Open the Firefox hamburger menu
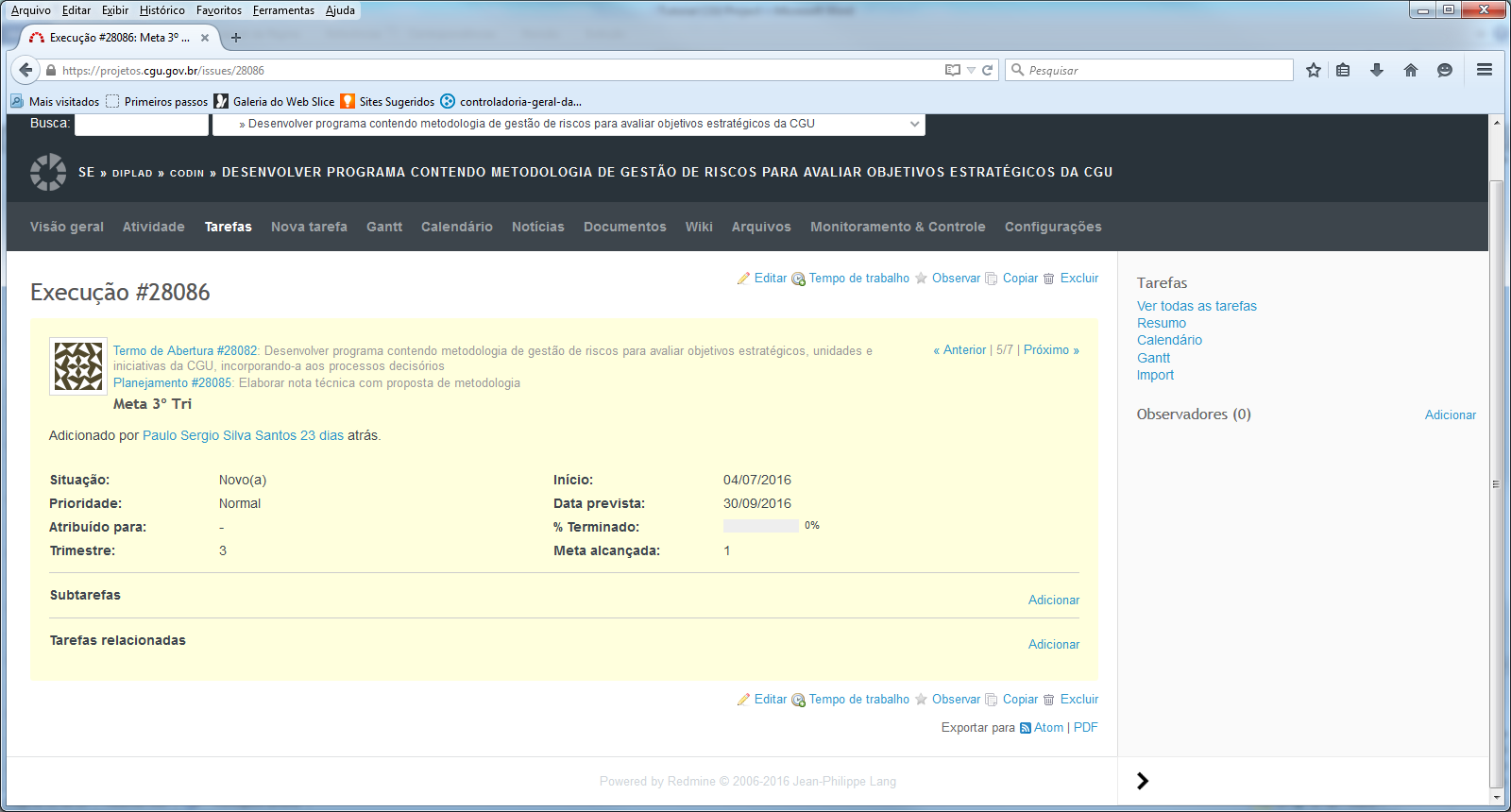 tap(1485, 70)
